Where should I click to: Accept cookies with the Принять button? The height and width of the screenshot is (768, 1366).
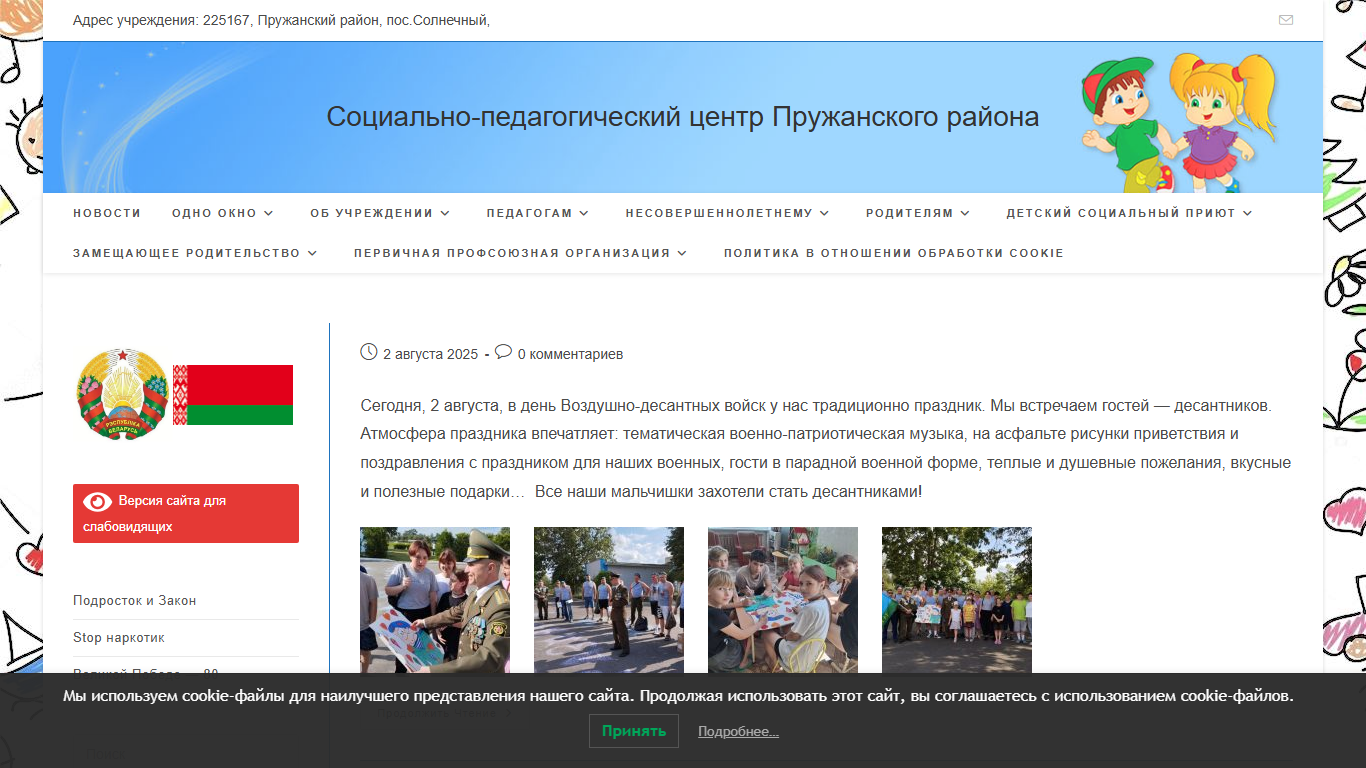point(634,731)
